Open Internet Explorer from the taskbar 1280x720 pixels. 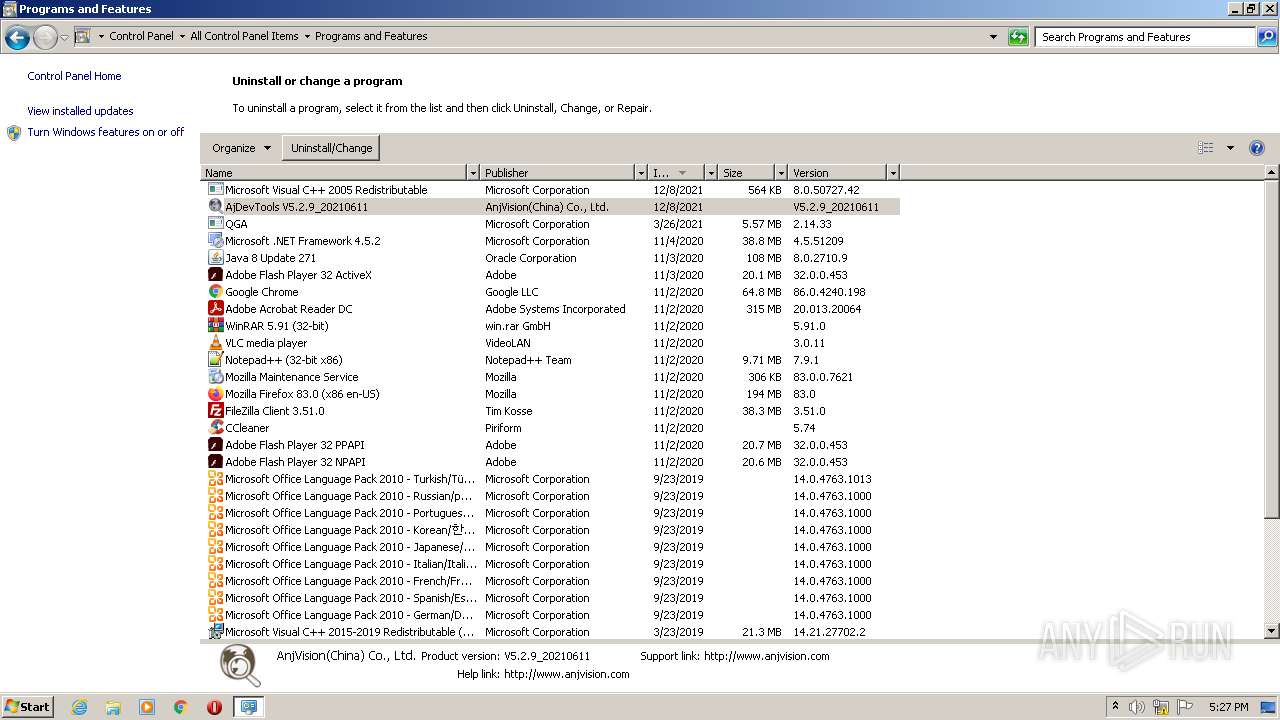(79, 707)
